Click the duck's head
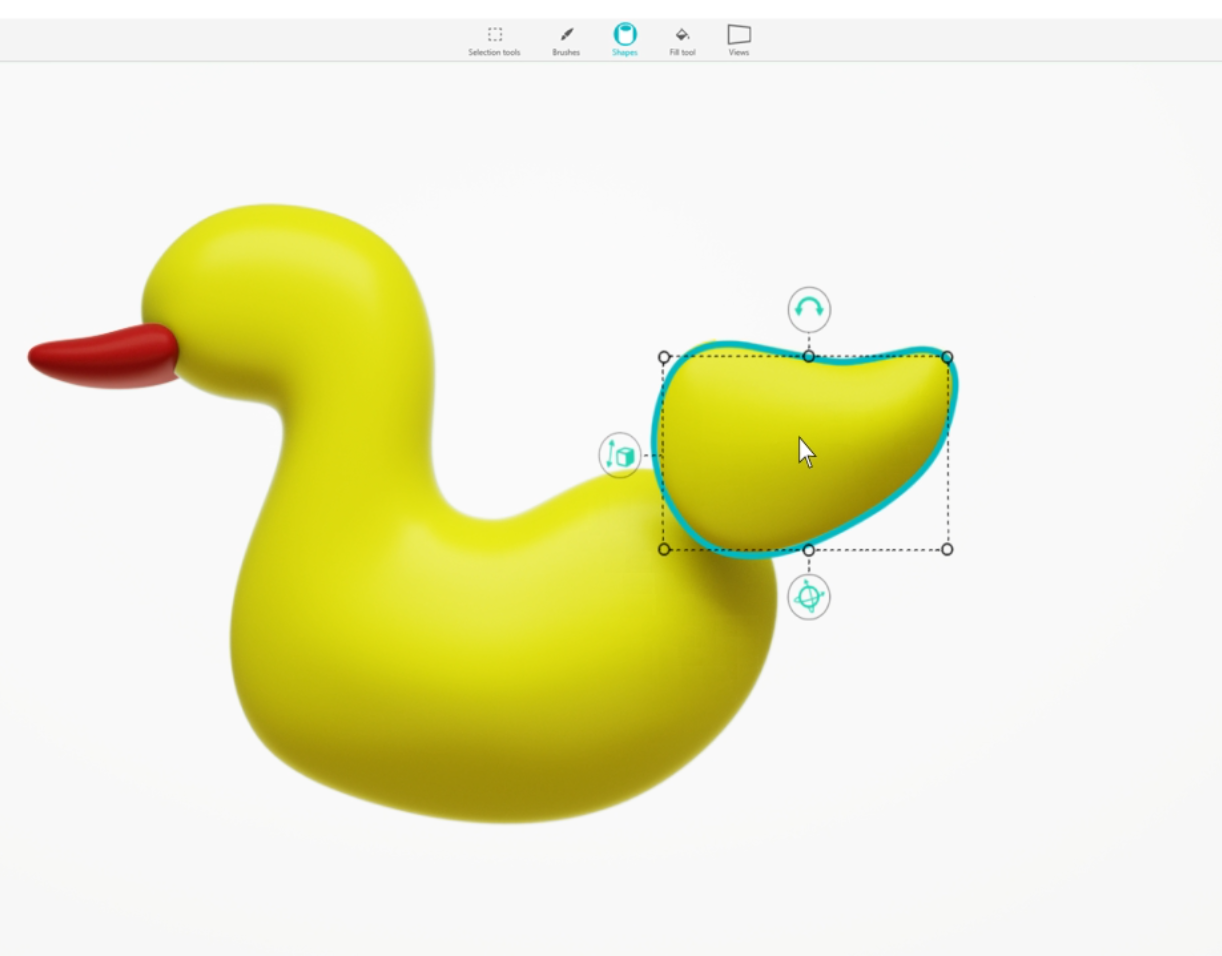The height and width of the screenshot is (956, 1222). point(280,290)
